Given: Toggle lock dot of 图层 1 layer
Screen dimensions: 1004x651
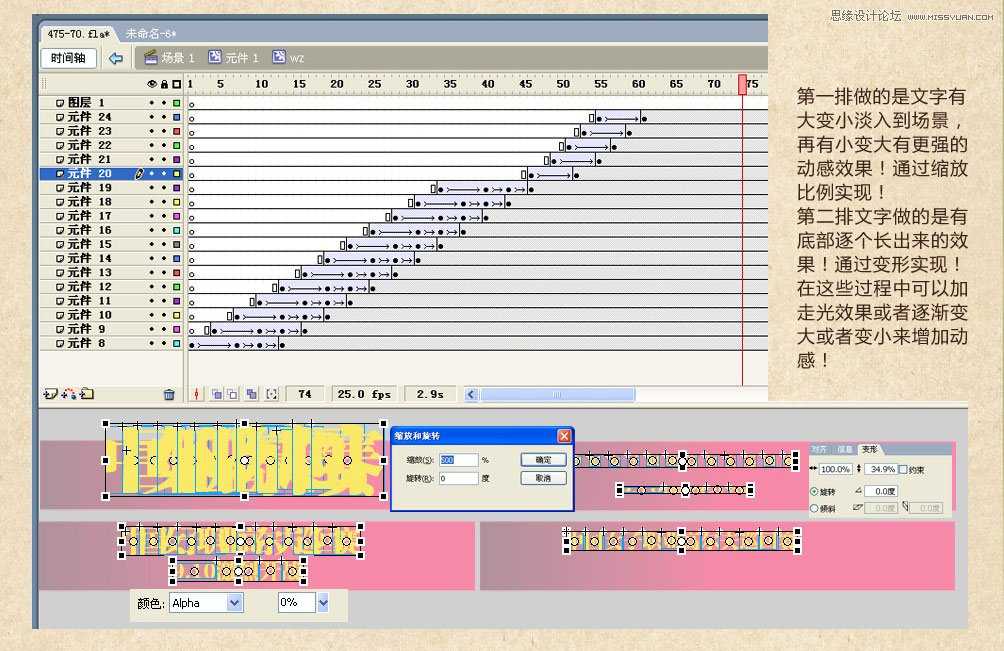Looking at the screenshot, I should click(164, 102).
